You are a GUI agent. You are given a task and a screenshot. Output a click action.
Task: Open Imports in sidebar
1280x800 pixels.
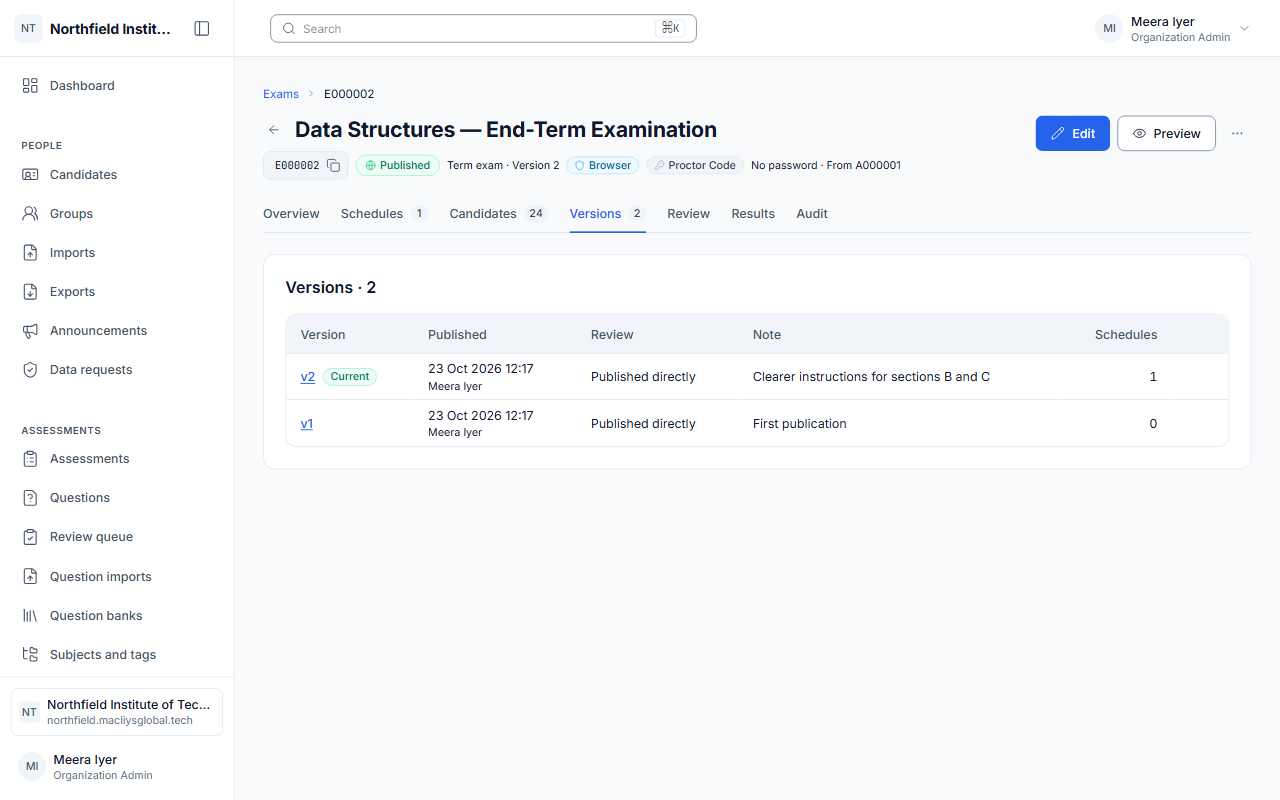tap(117, 252)
